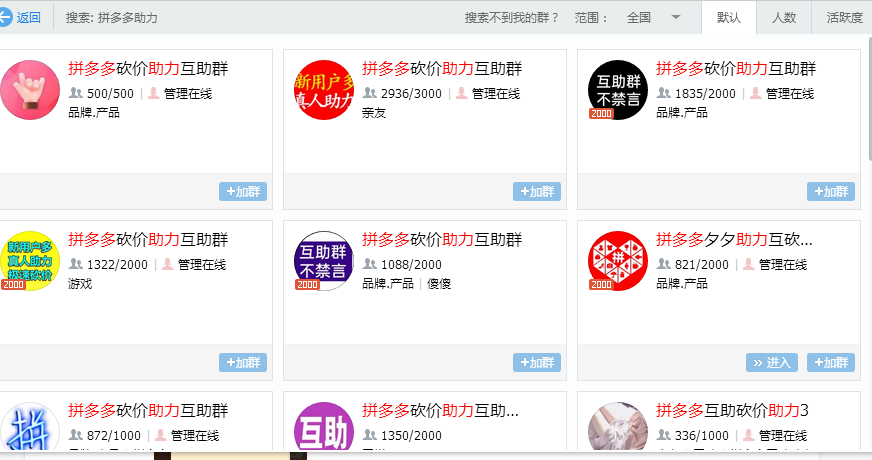This screenshot has height=460, width=872.
Task: Click the 亲友 tag in the 2936/3000 card
Action: (x=374, y=113)
